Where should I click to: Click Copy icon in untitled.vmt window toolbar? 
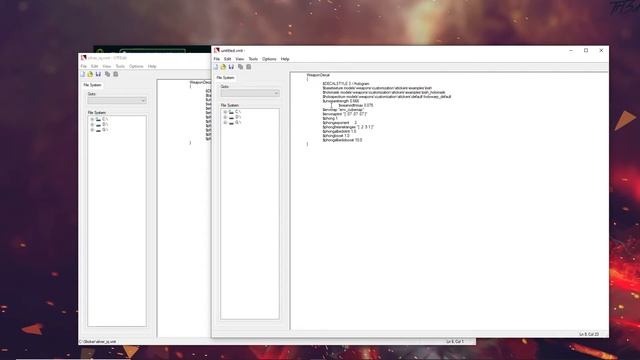(240, 67)
